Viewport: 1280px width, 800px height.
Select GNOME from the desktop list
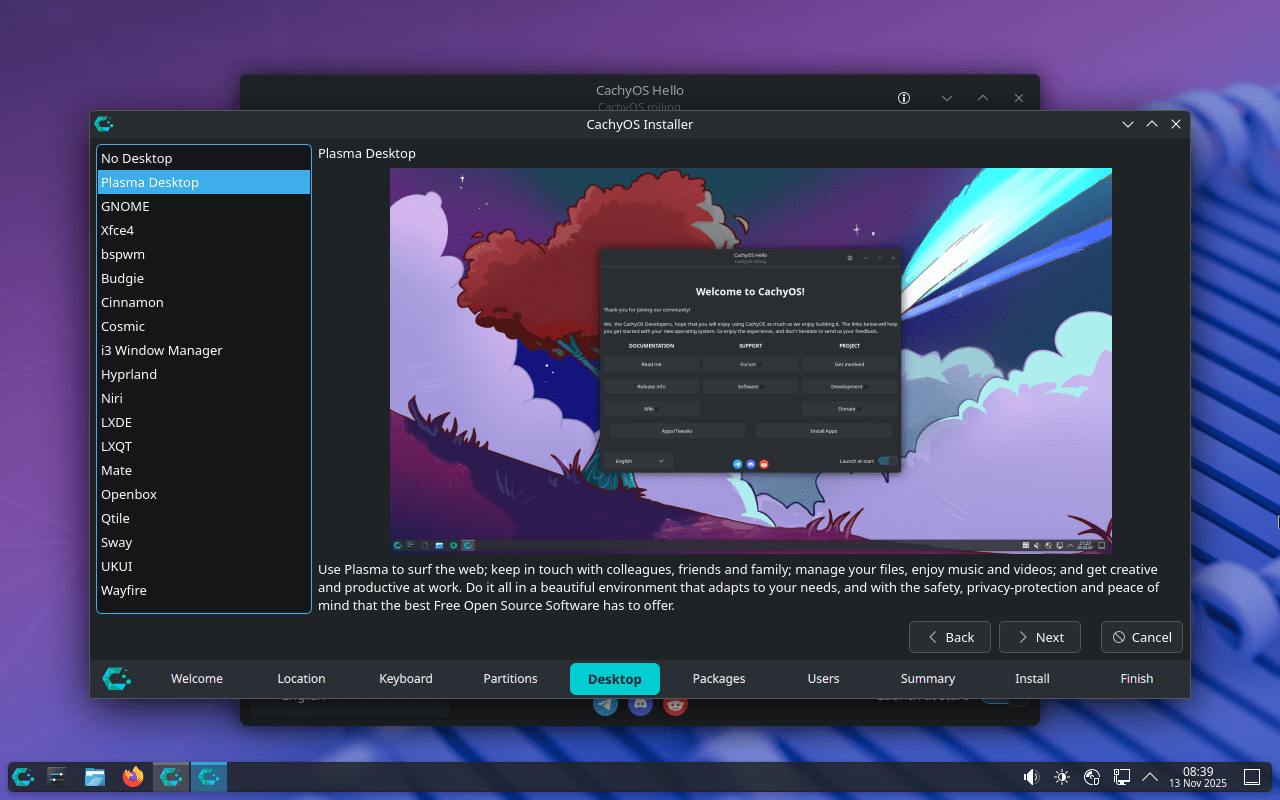tap(125, 206)
